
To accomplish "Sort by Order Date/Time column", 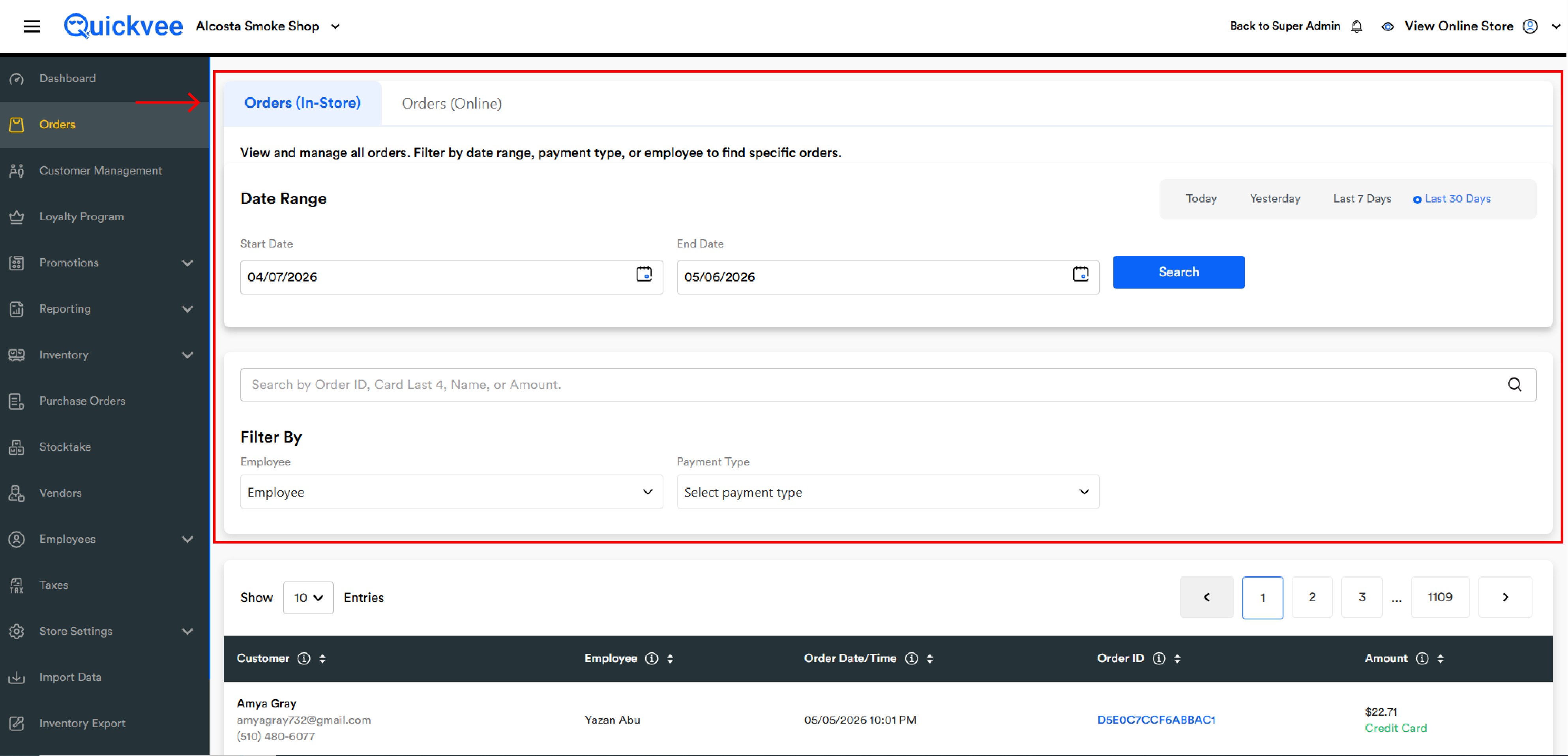I will [929, 658].
